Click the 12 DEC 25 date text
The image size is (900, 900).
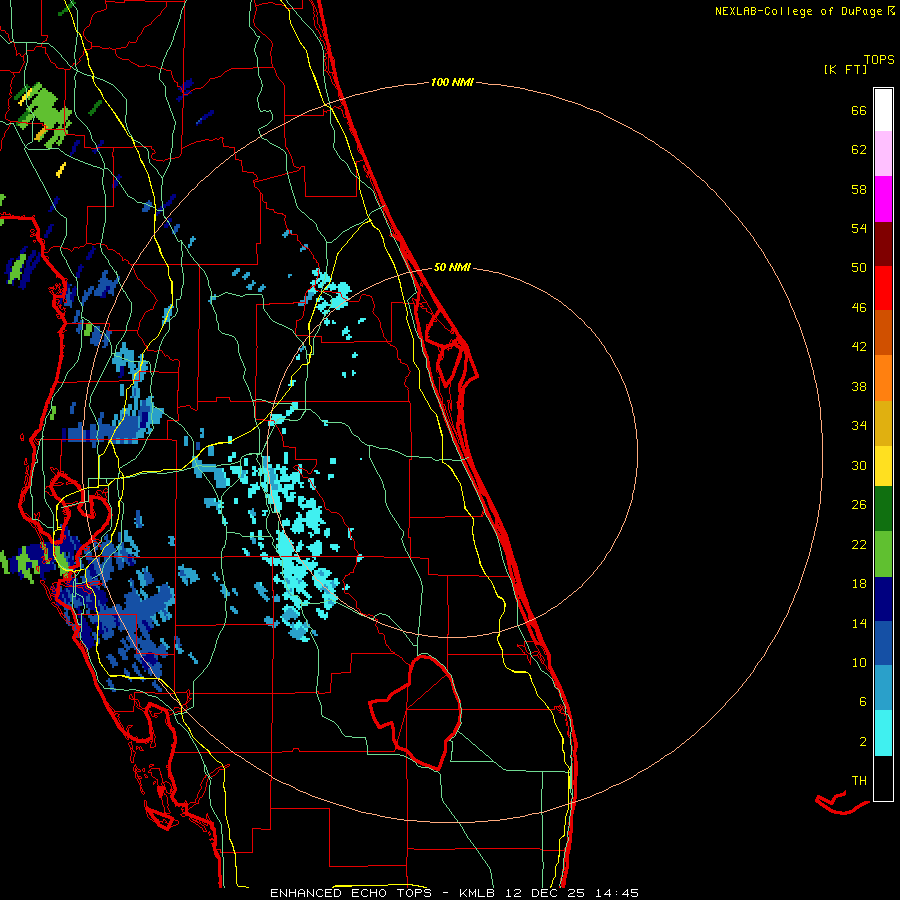click(x=546, y=893)
